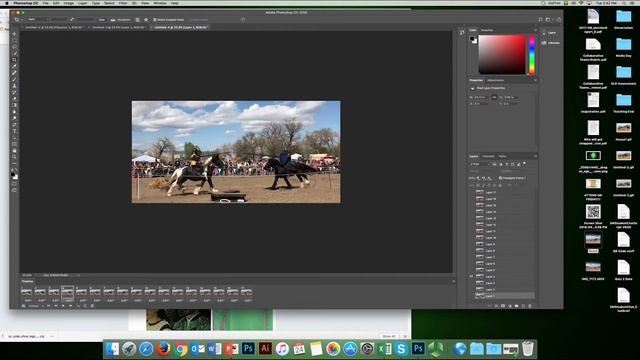Screen dimensions: 640x360
Task: Switch to the Channels tab
Action: (x=488, y=156)
